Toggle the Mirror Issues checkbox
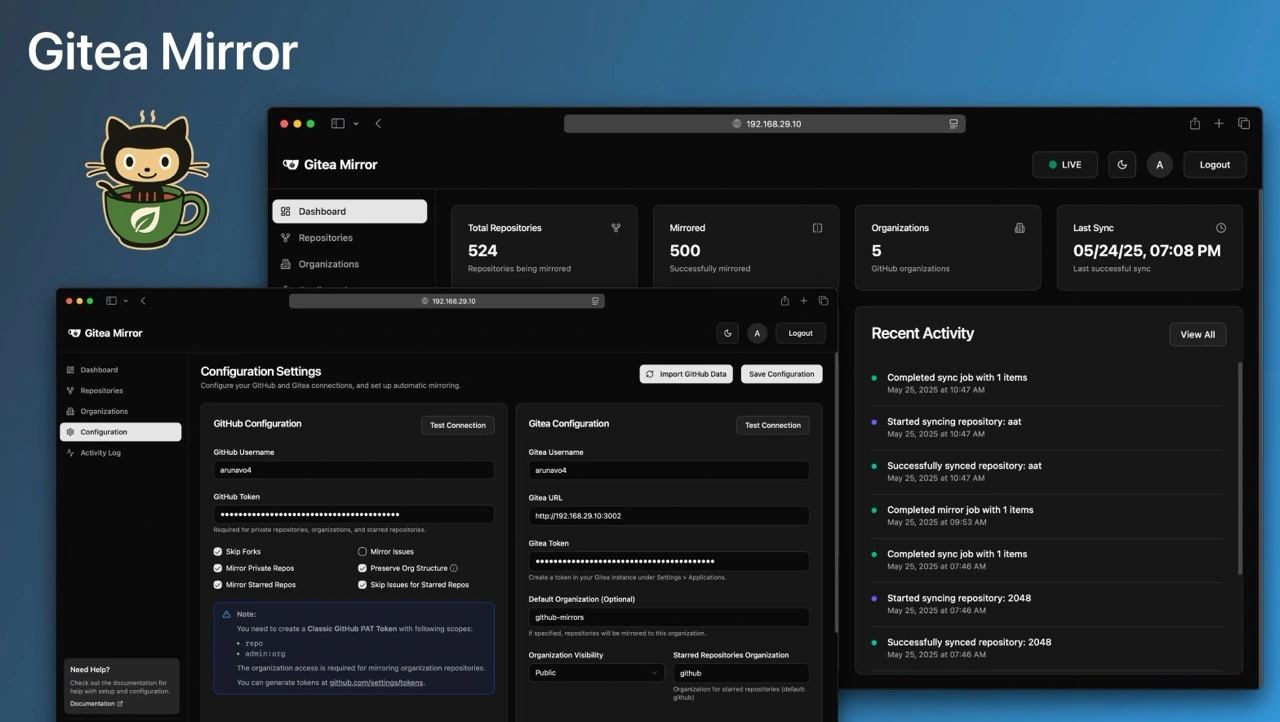The height and width of the screenshot is (722, 1280). click(362, 552)
